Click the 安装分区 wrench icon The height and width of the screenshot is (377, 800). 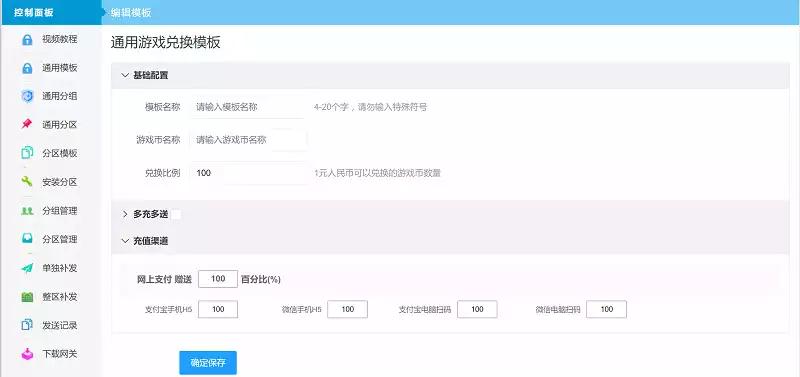27,182
